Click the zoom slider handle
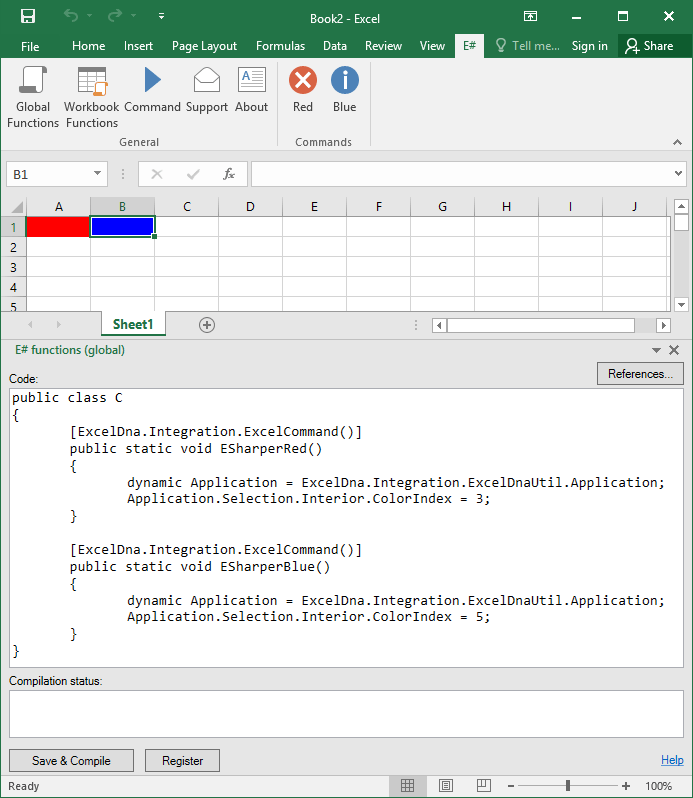The height and width of the screenshot is (798, 693). click(x=568, y=786)
